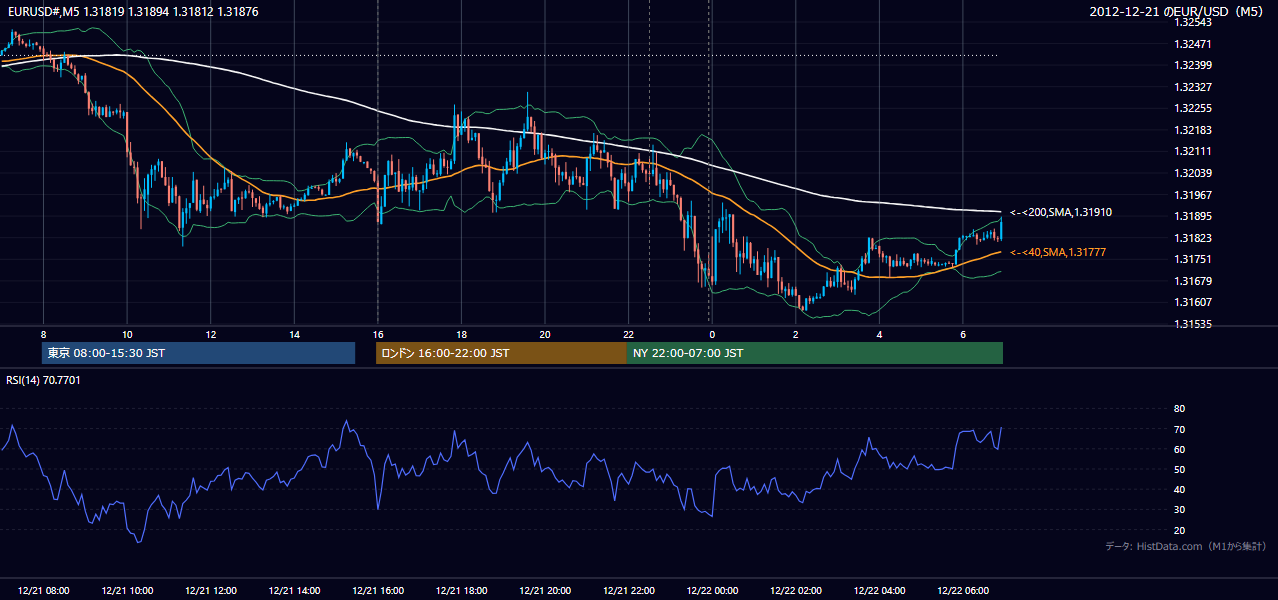Select the Tokyo 08:00-15:30 JST session bar
Viewport: 1278px width, 600px height.
[x=198, y=353]
